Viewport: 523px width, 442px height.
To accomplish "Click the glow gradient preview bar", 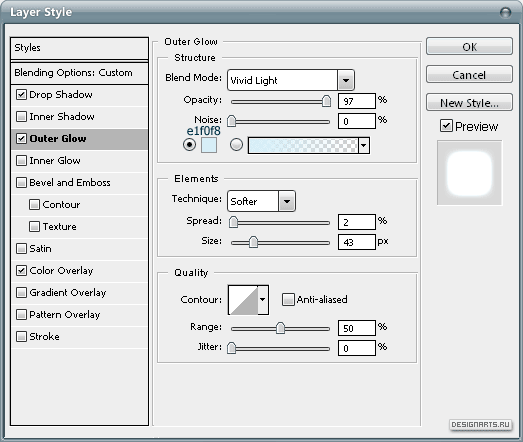I will pyautogui.click(x=303, y=145).
